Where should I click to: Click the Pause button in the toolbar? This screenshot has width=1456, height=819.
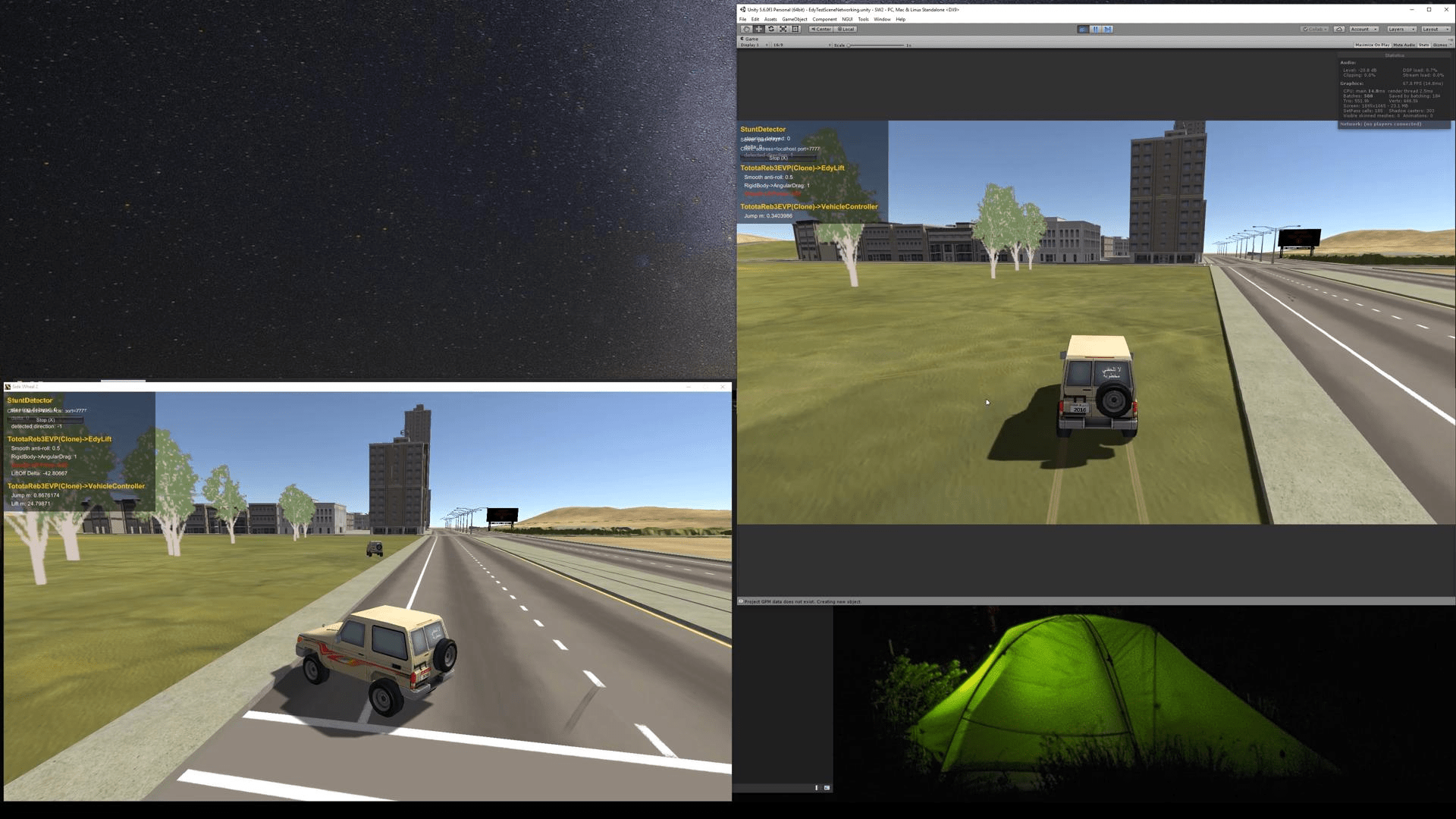click(x=1096, y=29)
